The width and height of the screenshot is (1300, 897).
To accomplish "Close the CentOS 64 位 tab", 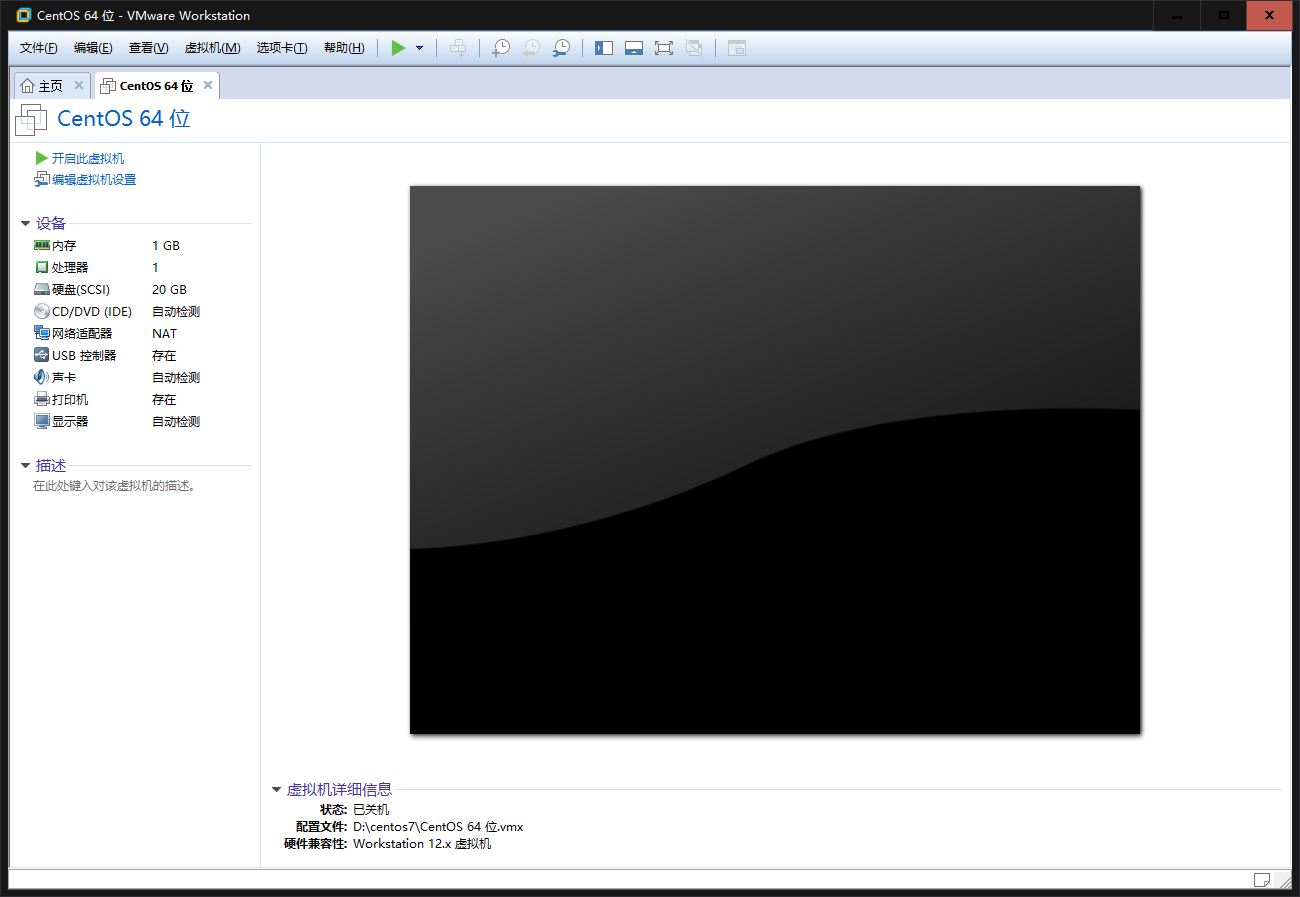I will (208, 85).
